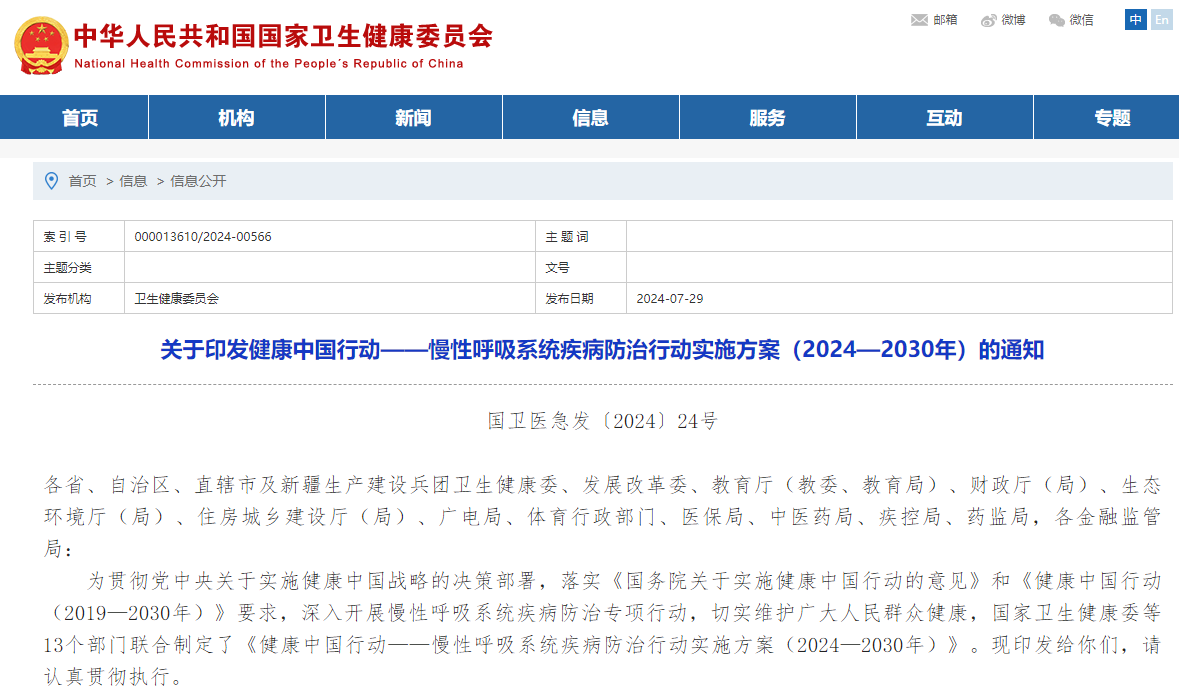This screenshot has width=1179, height=700.
Task: Open the 信息 navigation menu
Action: pos(590,118)
